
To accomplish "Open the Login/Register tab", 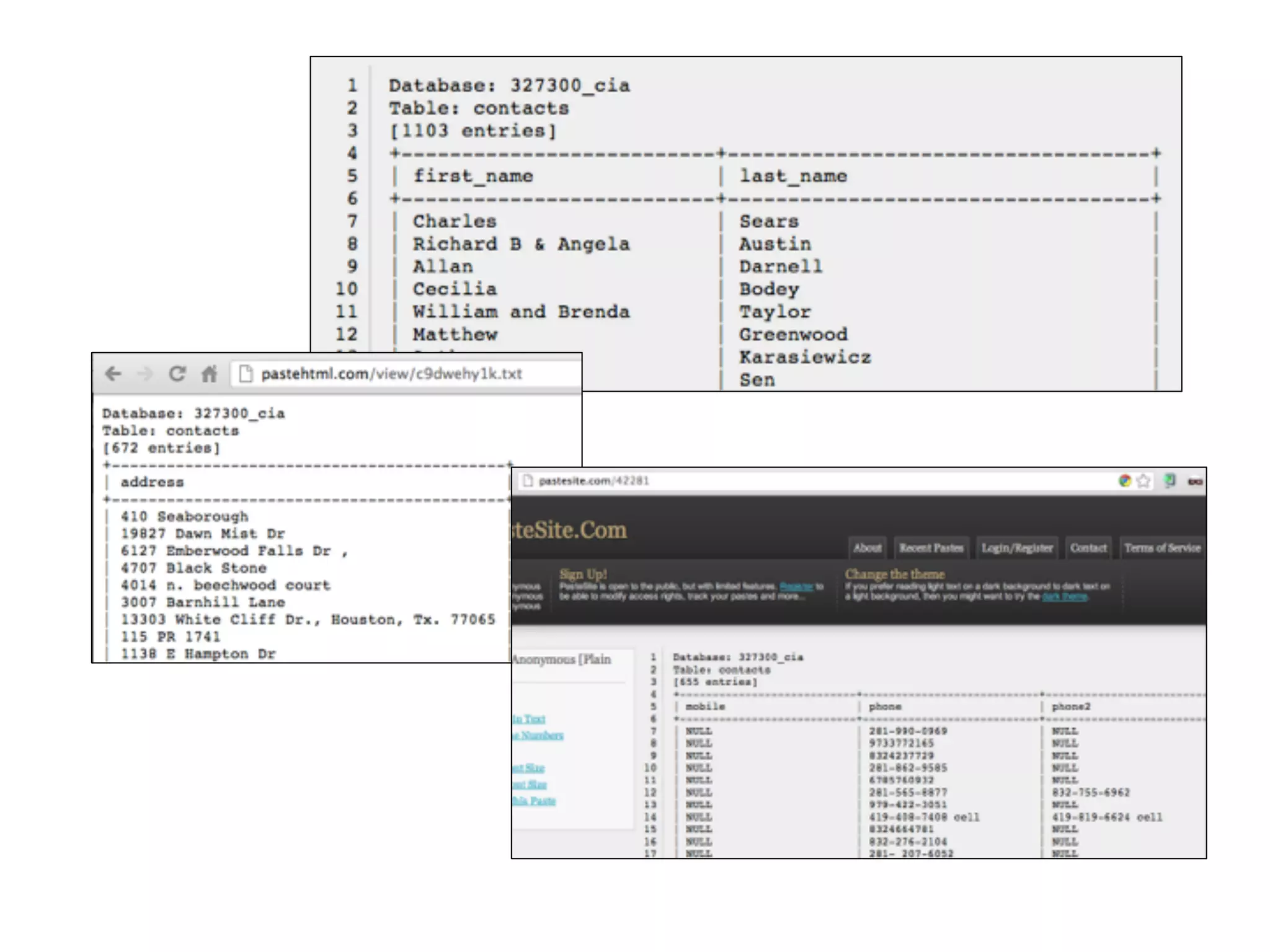I will tap(1017, 548).
